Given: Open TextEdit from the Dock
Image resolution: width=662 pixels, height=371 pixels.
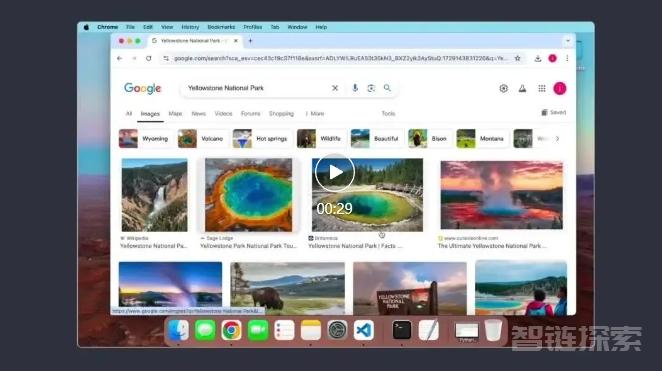Looking at the screenshot, I should (x=428, y=330).
